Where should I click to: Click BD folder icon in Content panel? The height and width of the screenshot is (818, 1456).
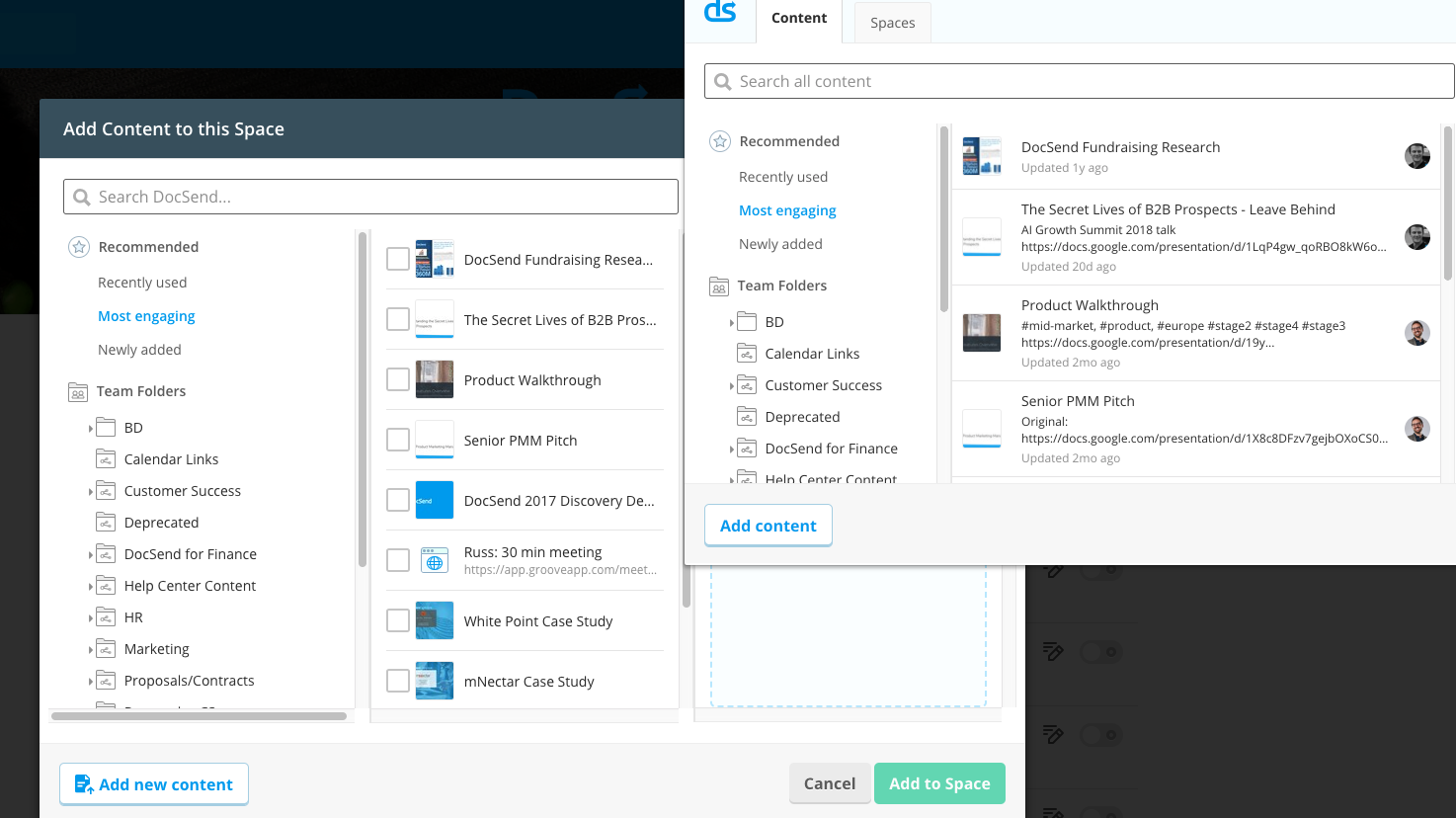coord(747,322)
